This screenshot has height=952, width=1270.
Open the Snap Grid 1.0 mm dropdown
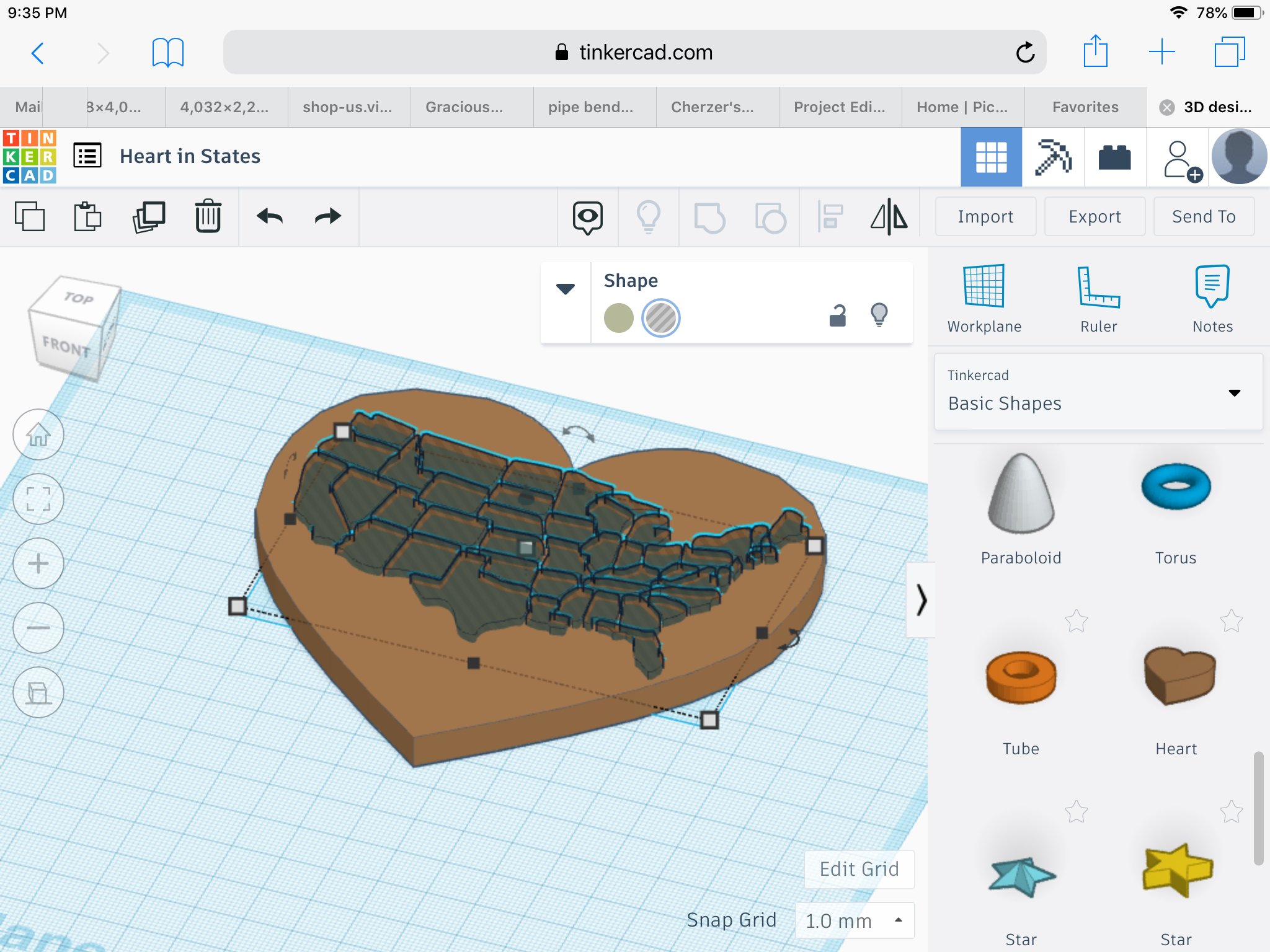coord(854,920)
